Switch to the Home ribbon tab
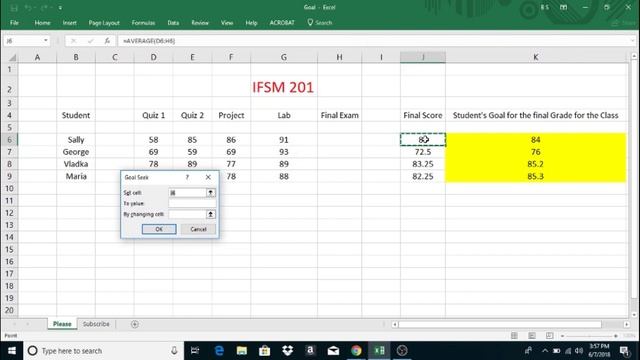This screenshot has width=640, height=360. click(x=42, y=23)
